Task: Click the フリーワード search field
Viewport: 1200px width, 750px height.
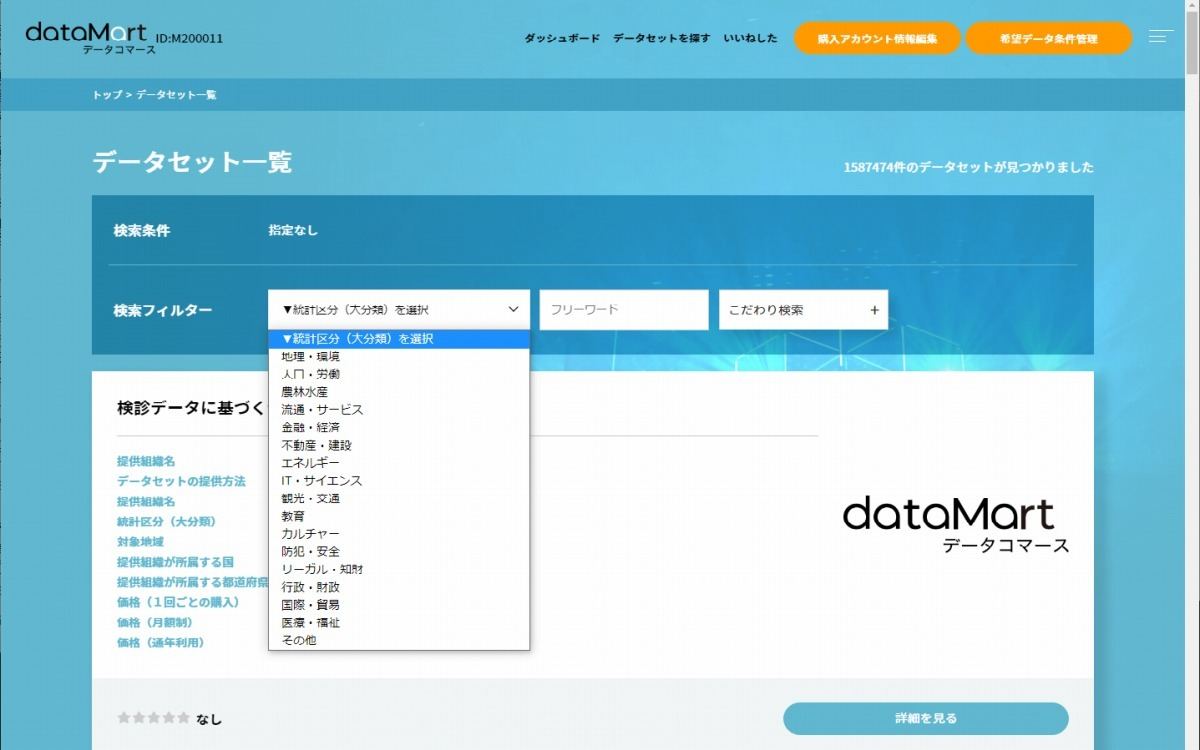Action: coord(624,310)
